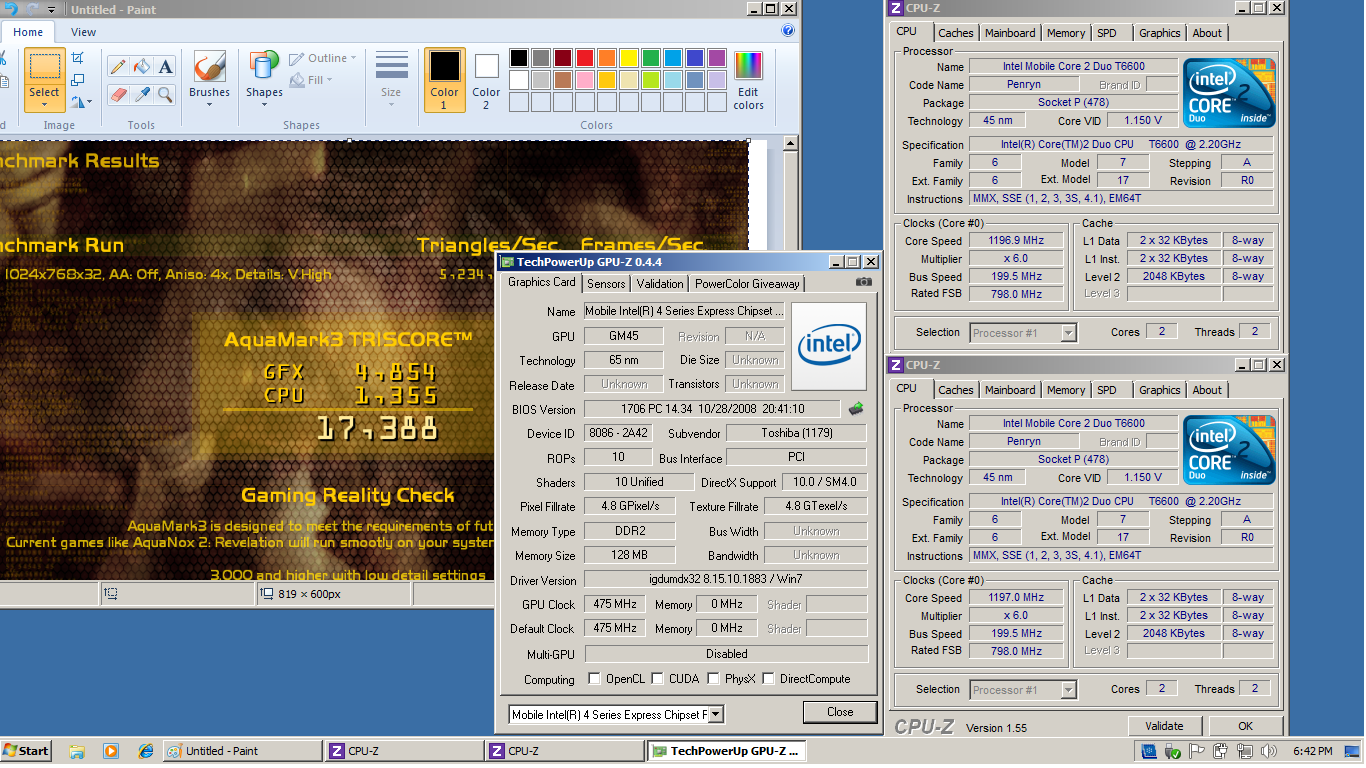Open Windows Explorer from taskbar
The image size is (1366, 768).
[x=77, y=751]
